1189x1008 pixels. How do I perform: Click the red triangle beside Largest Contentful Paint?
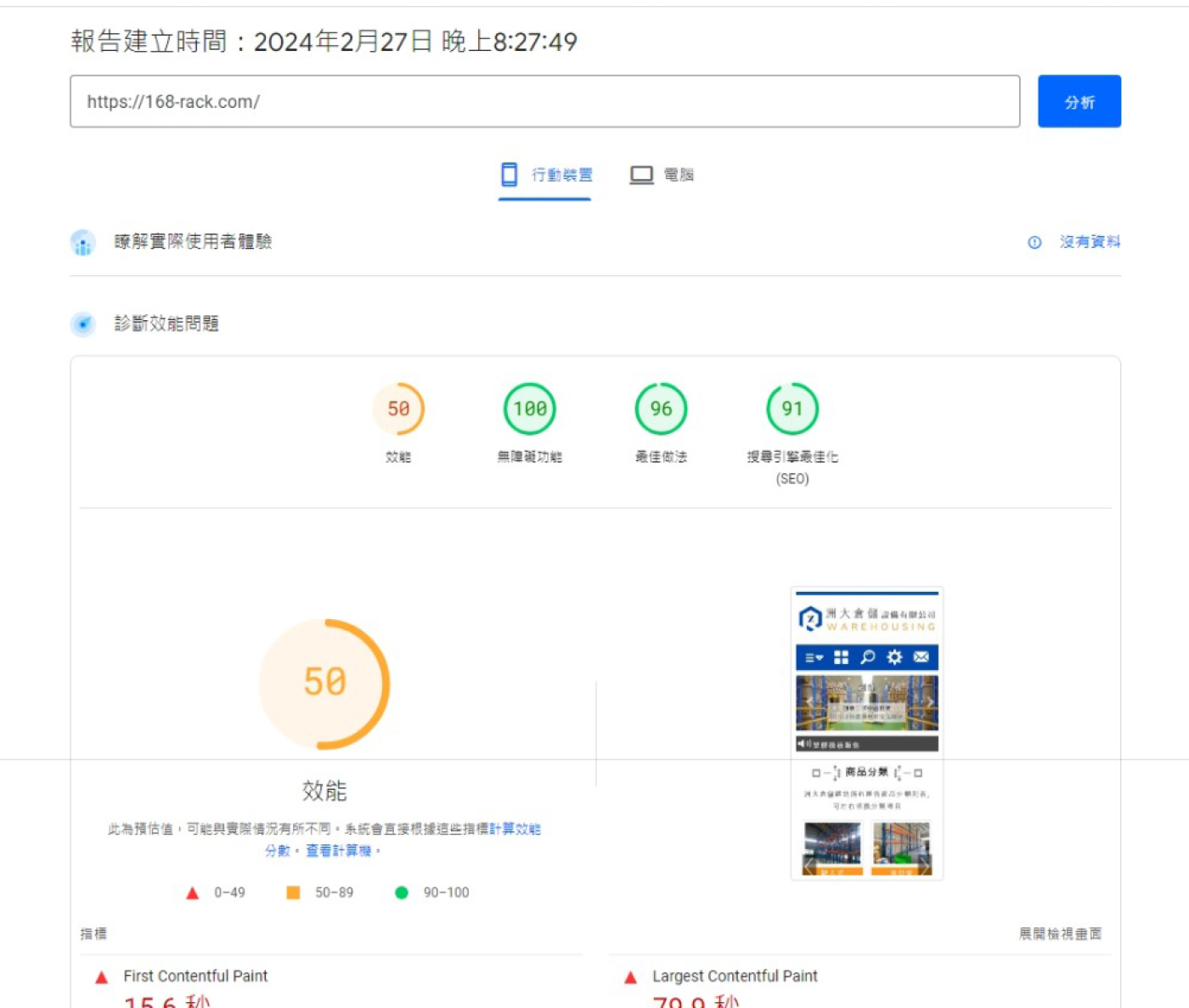click(x=630, y=977)
